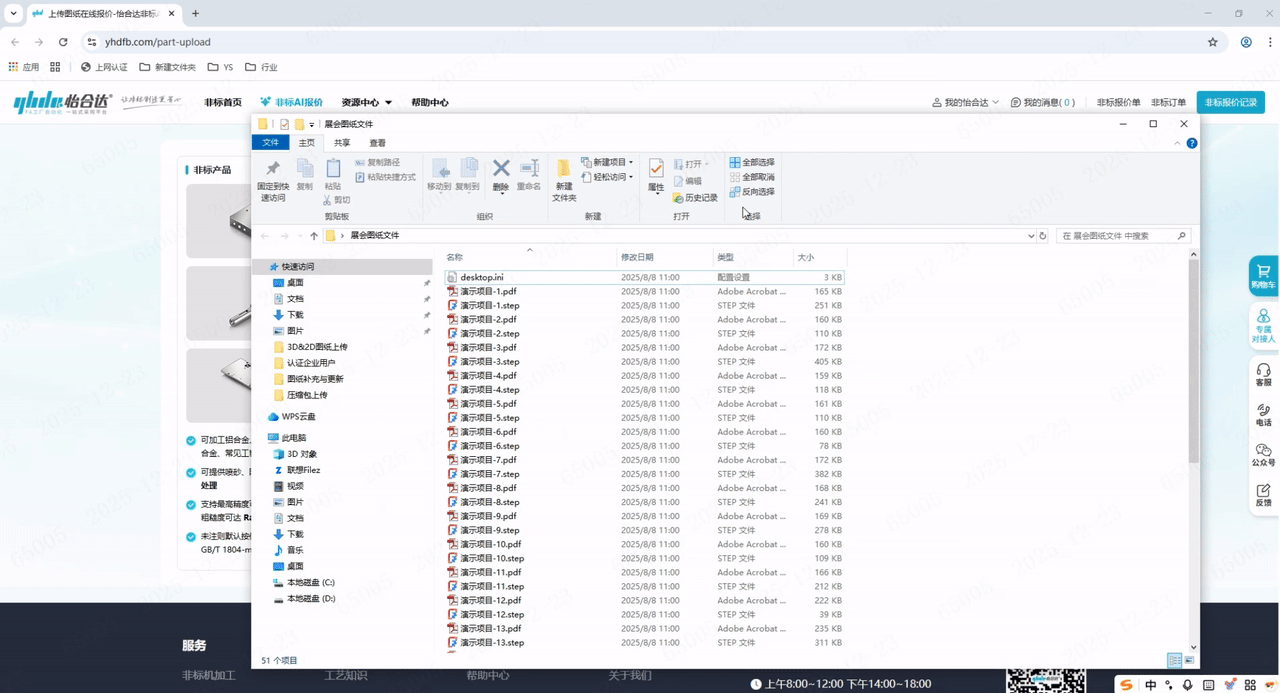Click the refresh icon beside address bar
The width and height of the screenshot is (1280, 693).
click(x=1043, y=236)
